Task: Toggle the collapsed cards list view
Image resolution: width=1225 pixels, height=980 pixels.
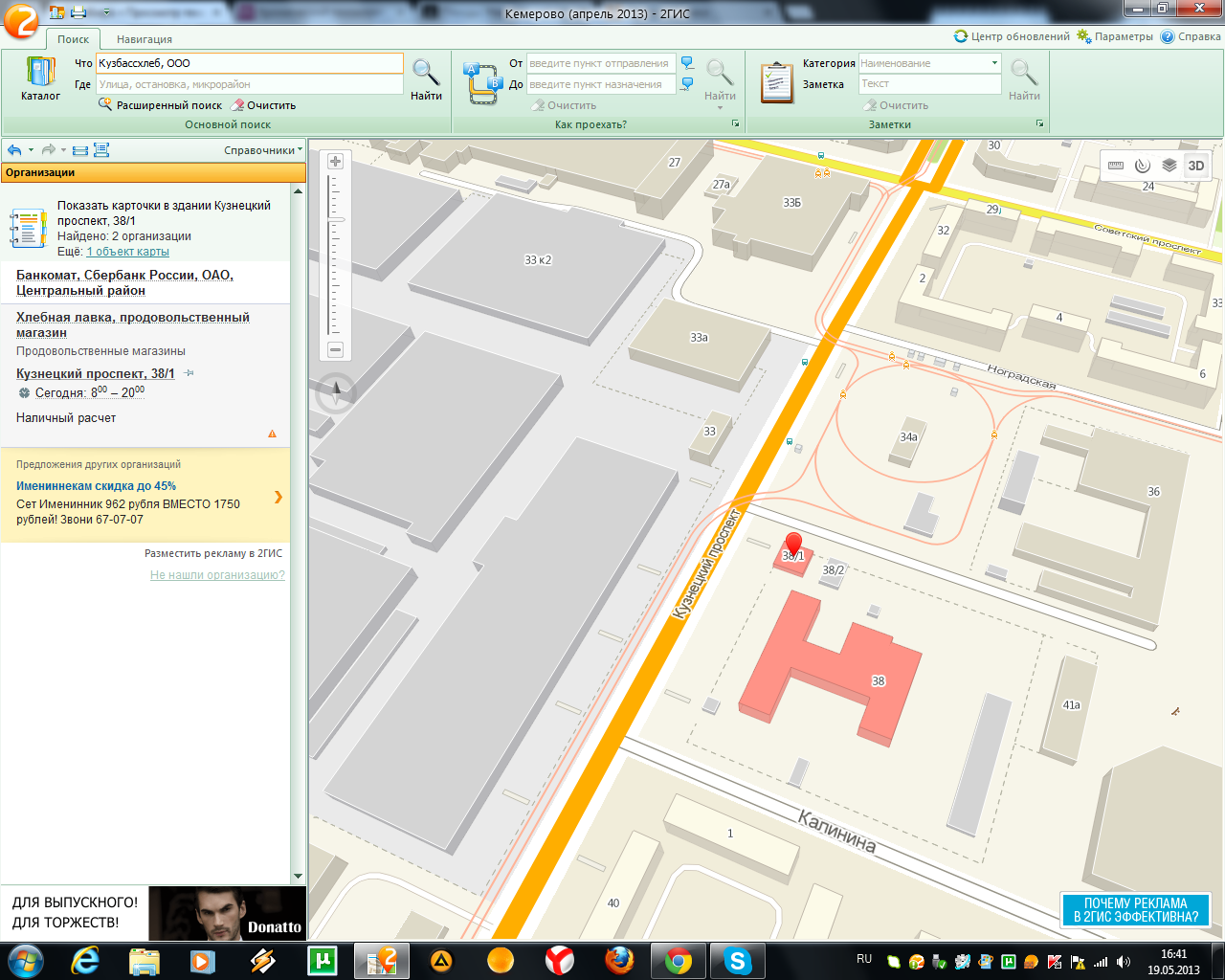Action: point(80,150)
